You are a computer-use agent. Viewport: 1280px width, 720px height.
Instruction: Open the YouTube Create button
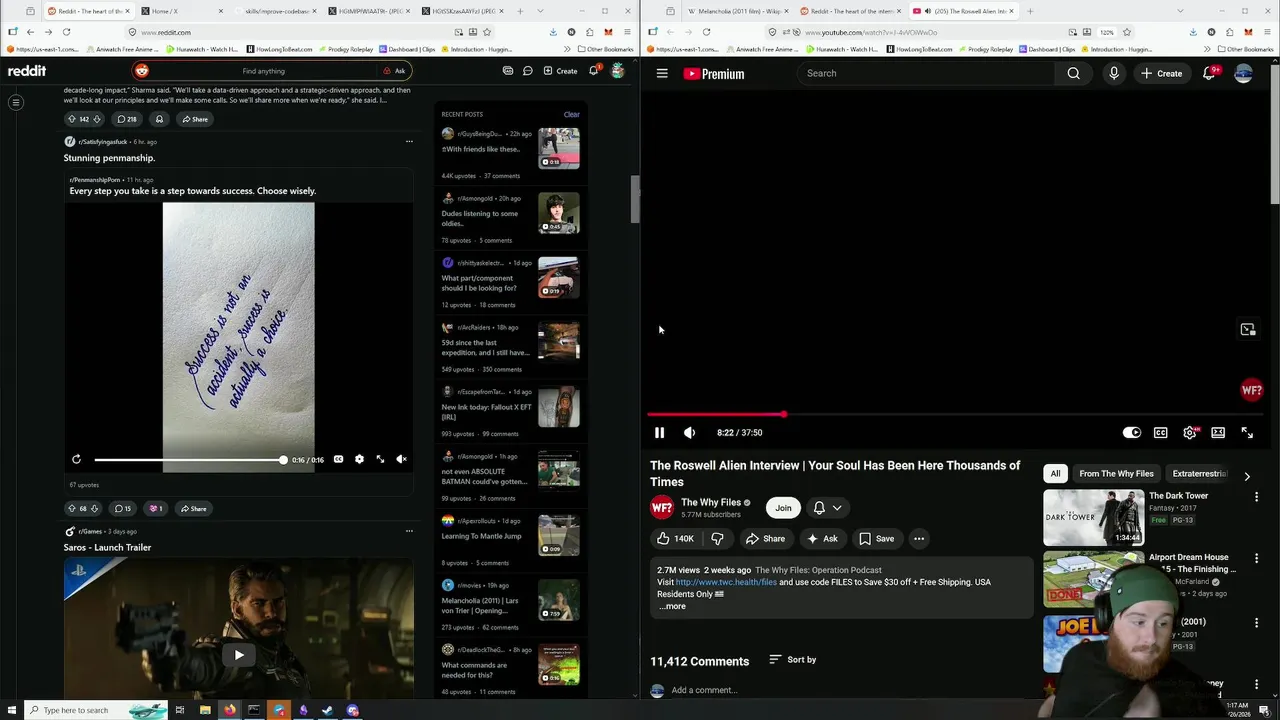1161,73
